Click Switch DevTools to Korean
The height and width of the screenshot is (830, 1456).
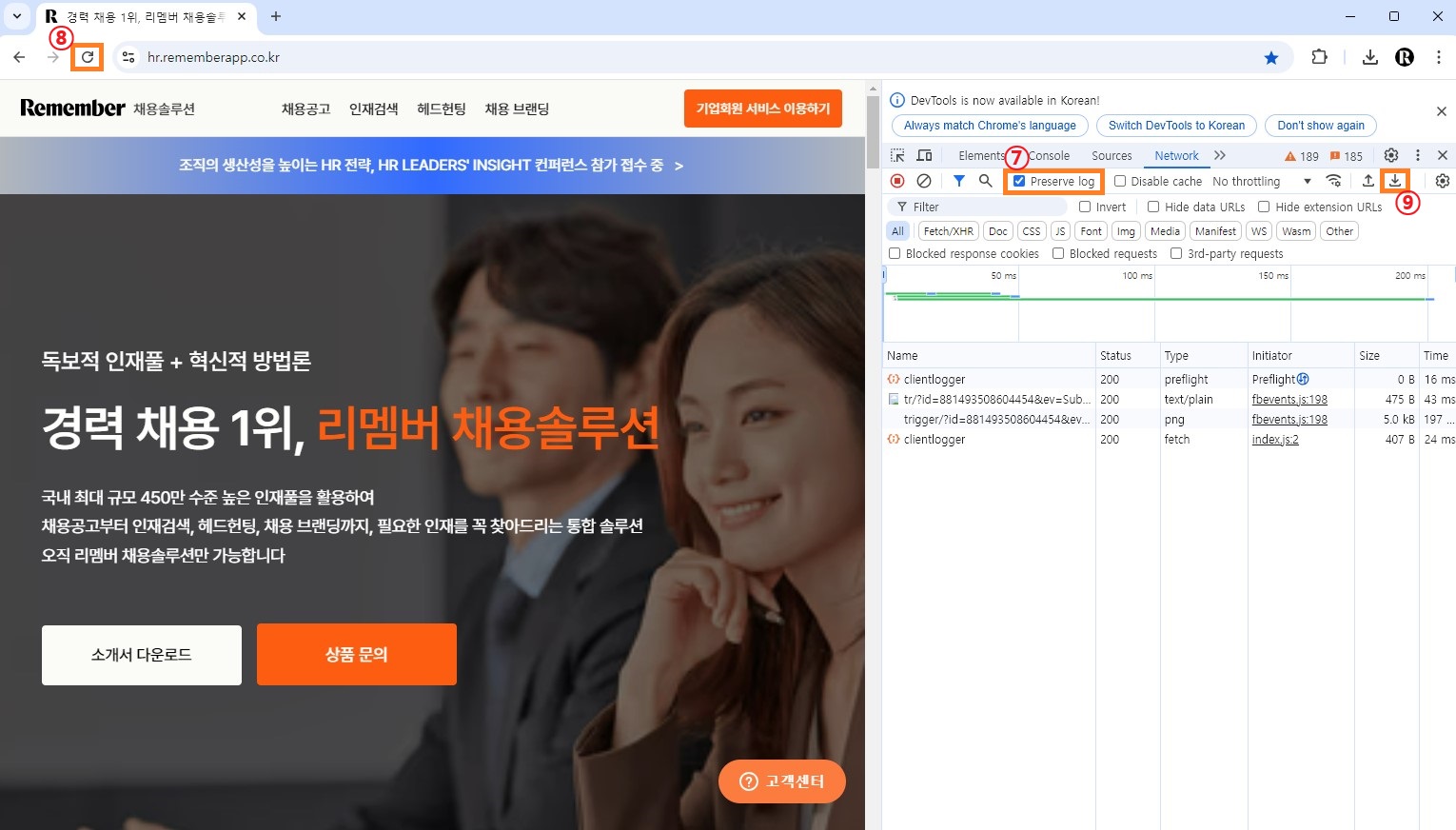click(1176, 126)
